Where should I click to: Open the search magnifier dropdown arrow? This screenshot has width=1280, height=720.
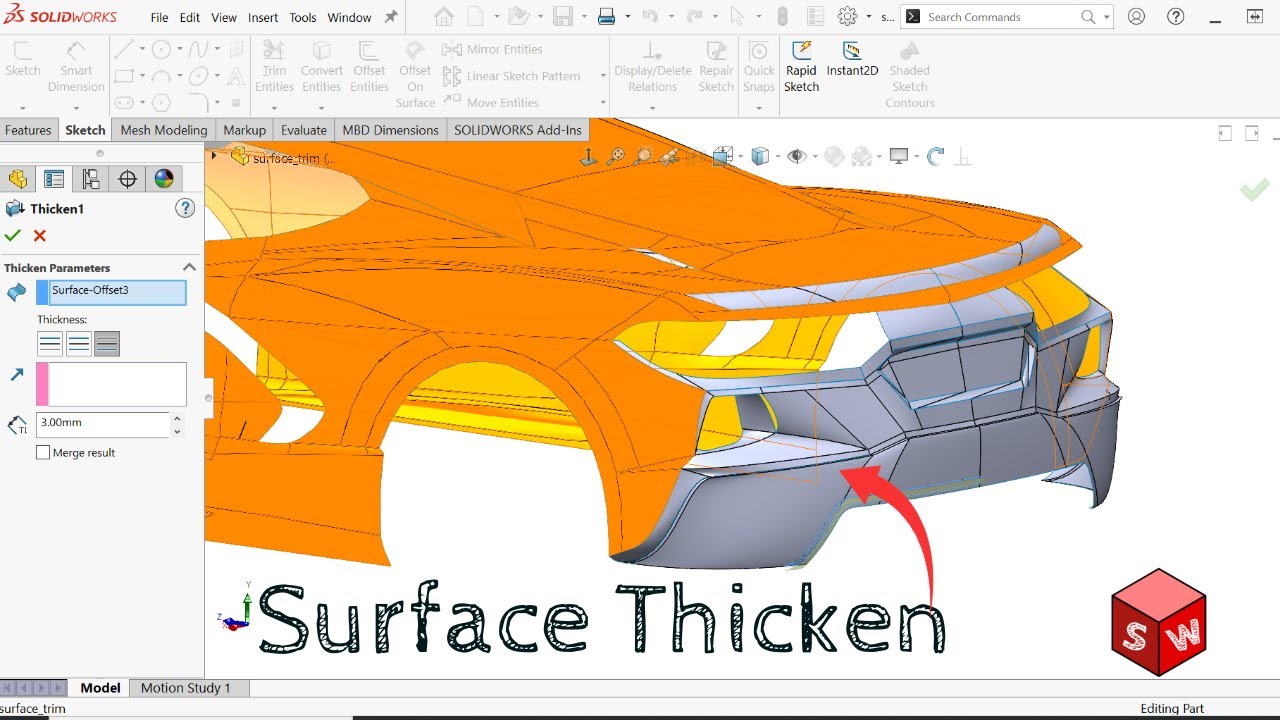(x=1107, y=17)
